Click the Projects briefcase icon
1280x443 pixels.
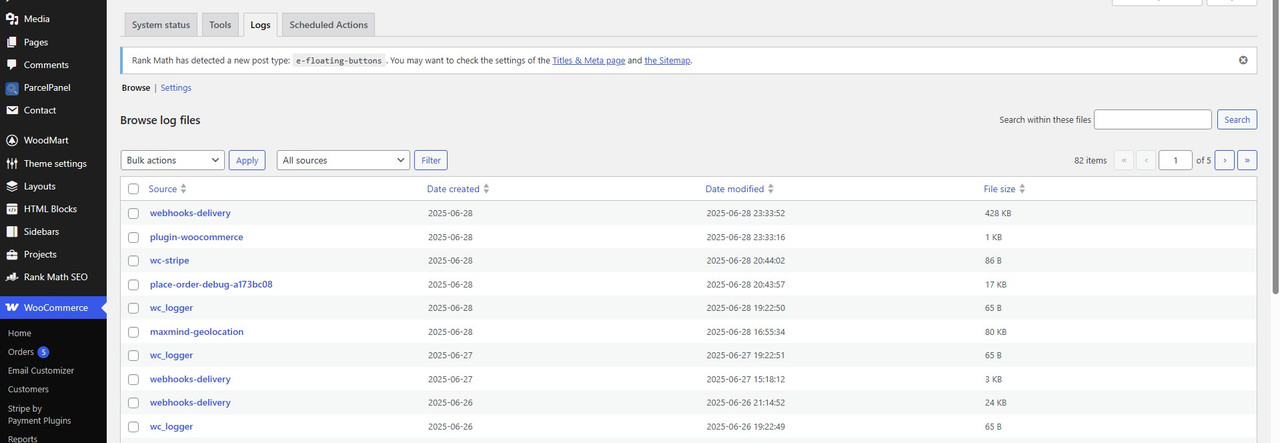12,254
